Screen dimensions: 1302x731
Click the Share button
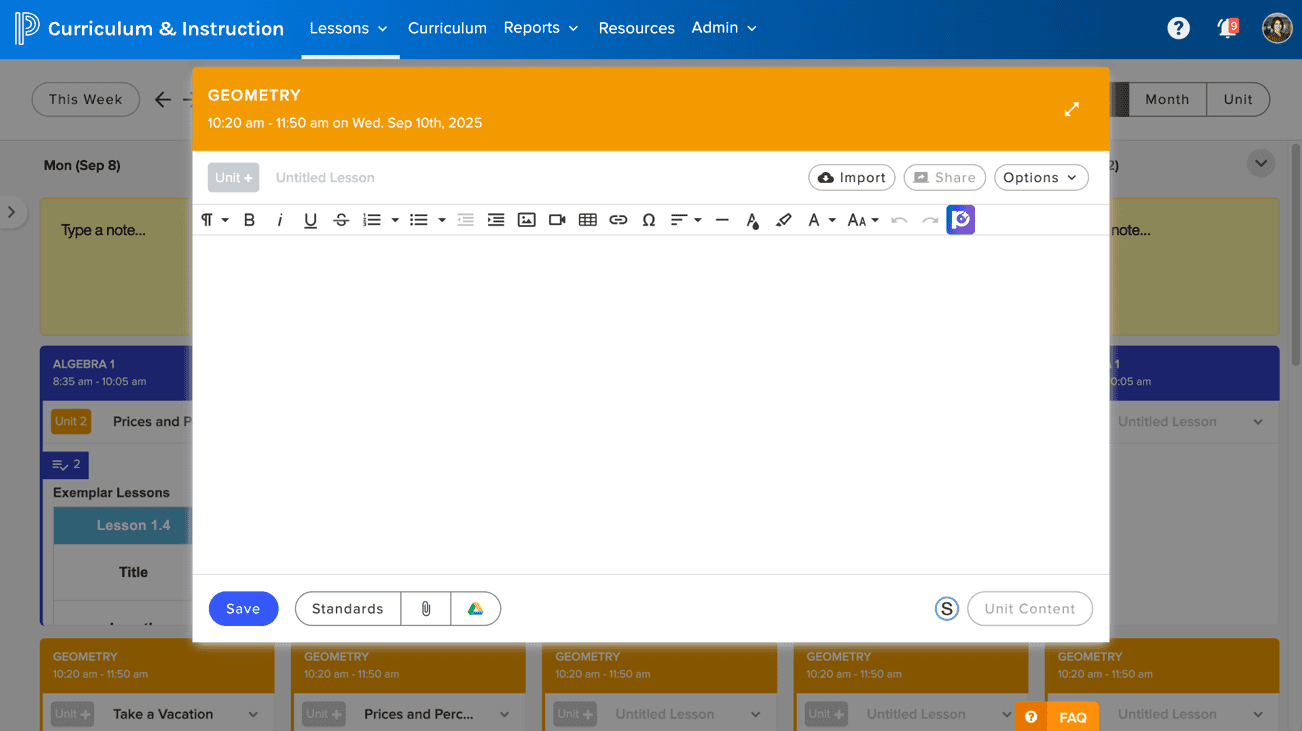click(945, 177)
